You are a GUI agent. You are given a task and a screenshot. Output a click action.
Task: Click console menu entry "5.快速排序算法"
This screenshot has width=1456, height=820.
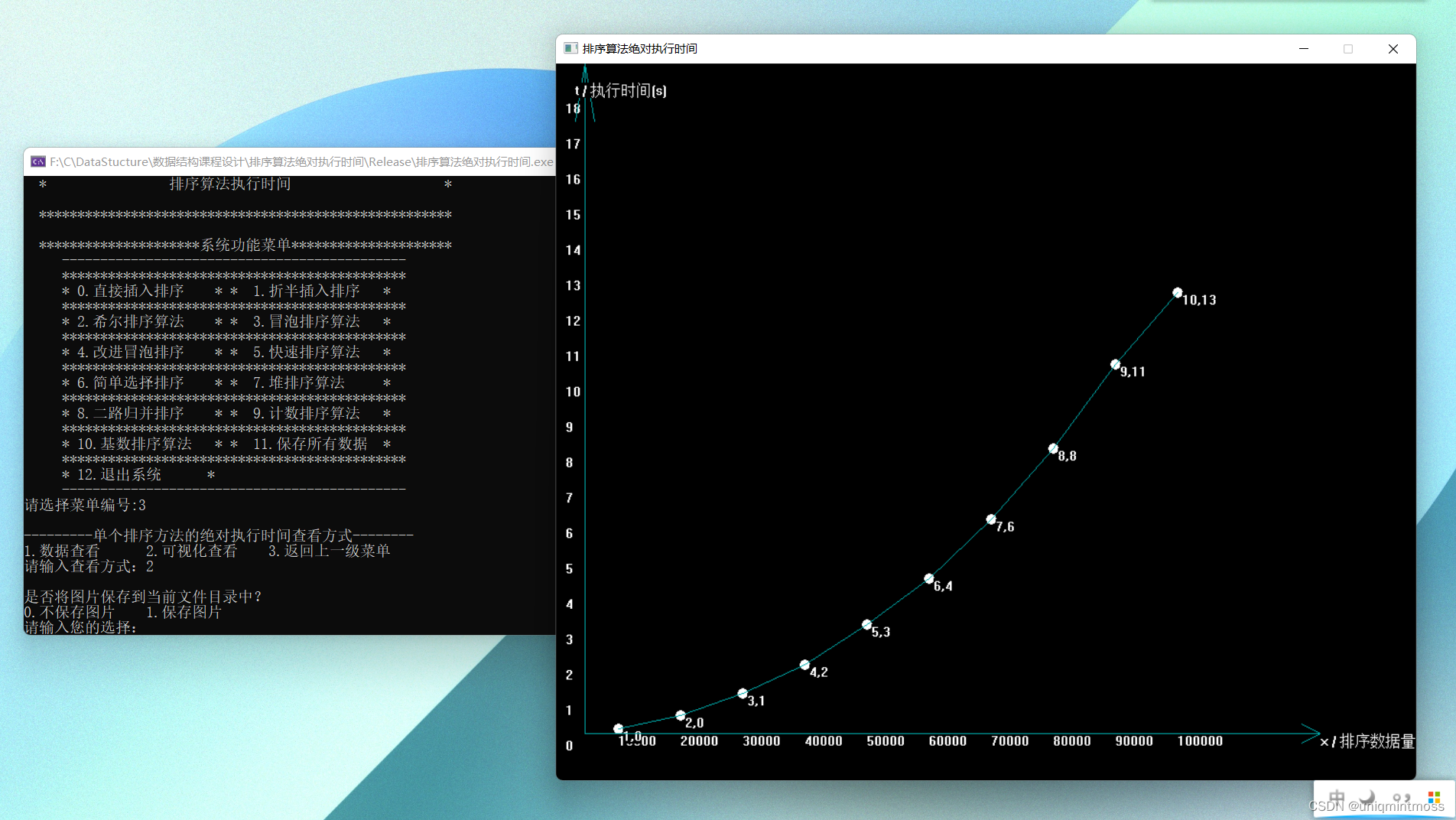pos(307,352)
